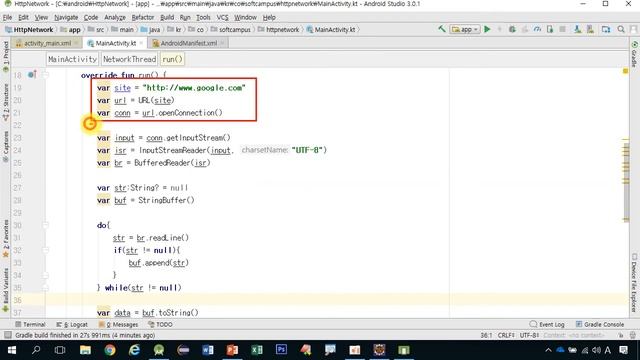The image size is (640, 360).
Task: Open Word from the taskbar
Action: pyautogui.click(x=208, y=350)
